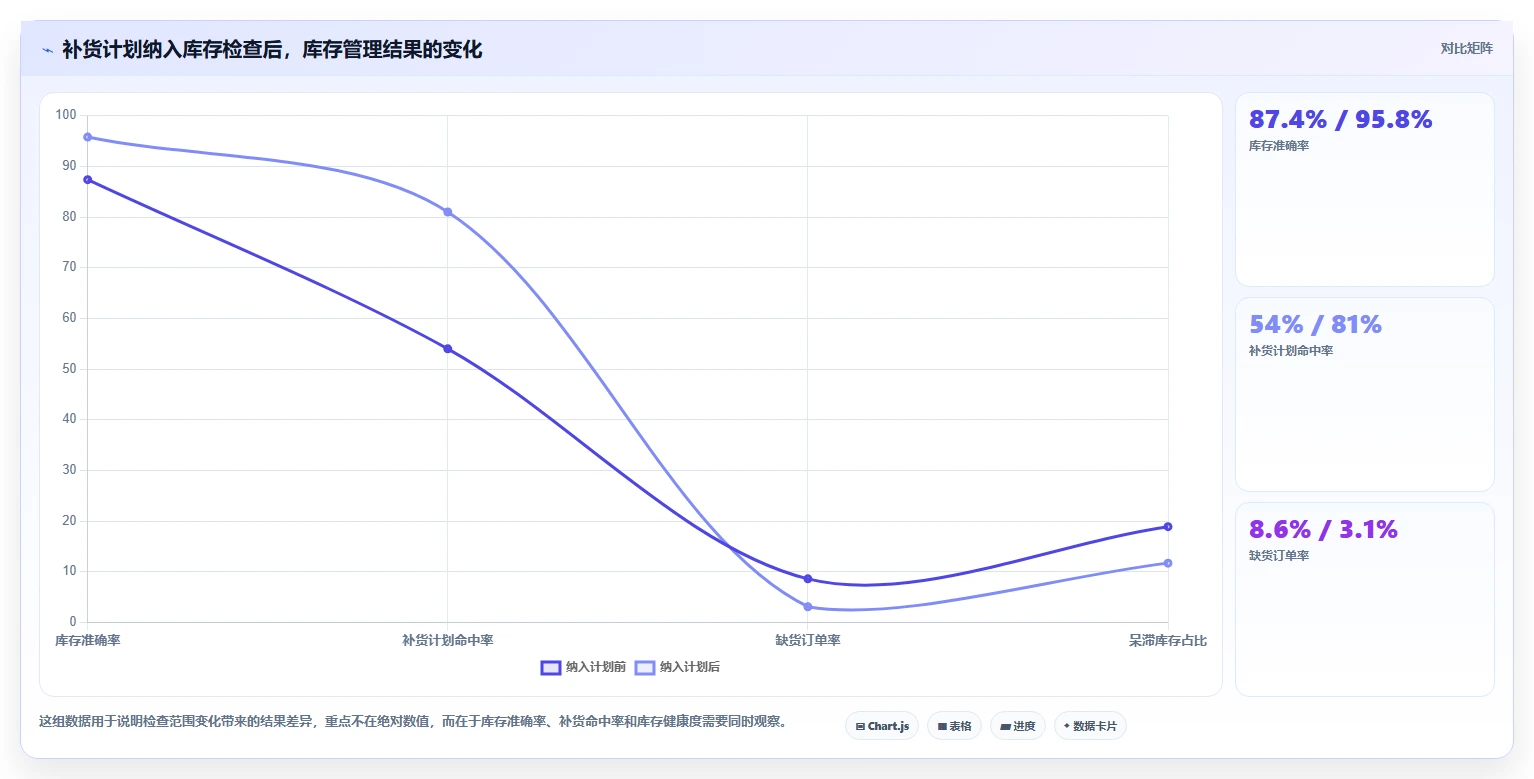Click the 87.4% / 95.8% card value
Viewport: 1534px width, 779px height.
click(x=1340, y=120)
